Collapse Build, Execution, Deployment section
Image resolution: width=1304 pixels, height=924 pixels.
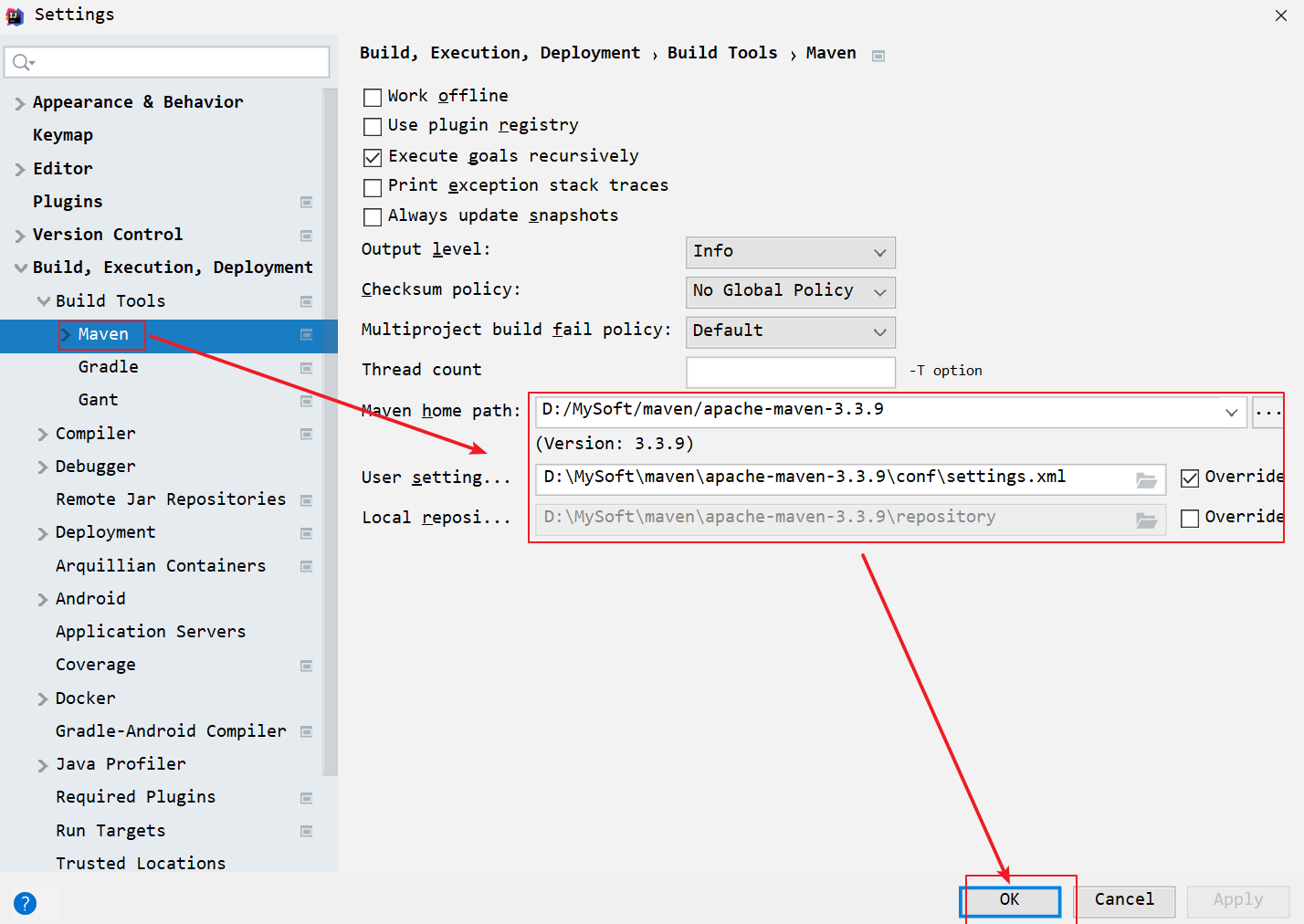click(x=20, y=268)
